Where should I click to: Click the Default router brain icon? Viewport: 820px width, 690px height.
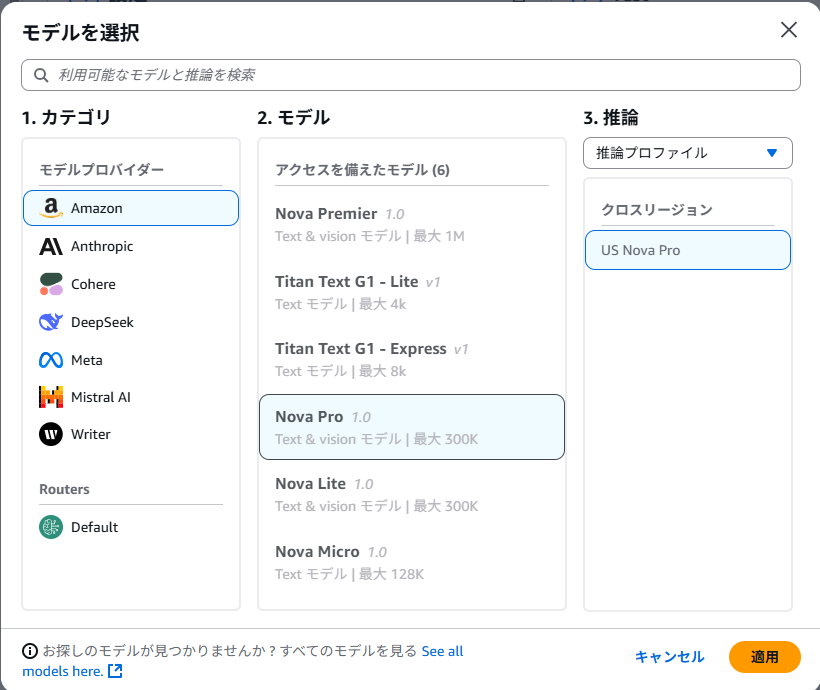51,527
